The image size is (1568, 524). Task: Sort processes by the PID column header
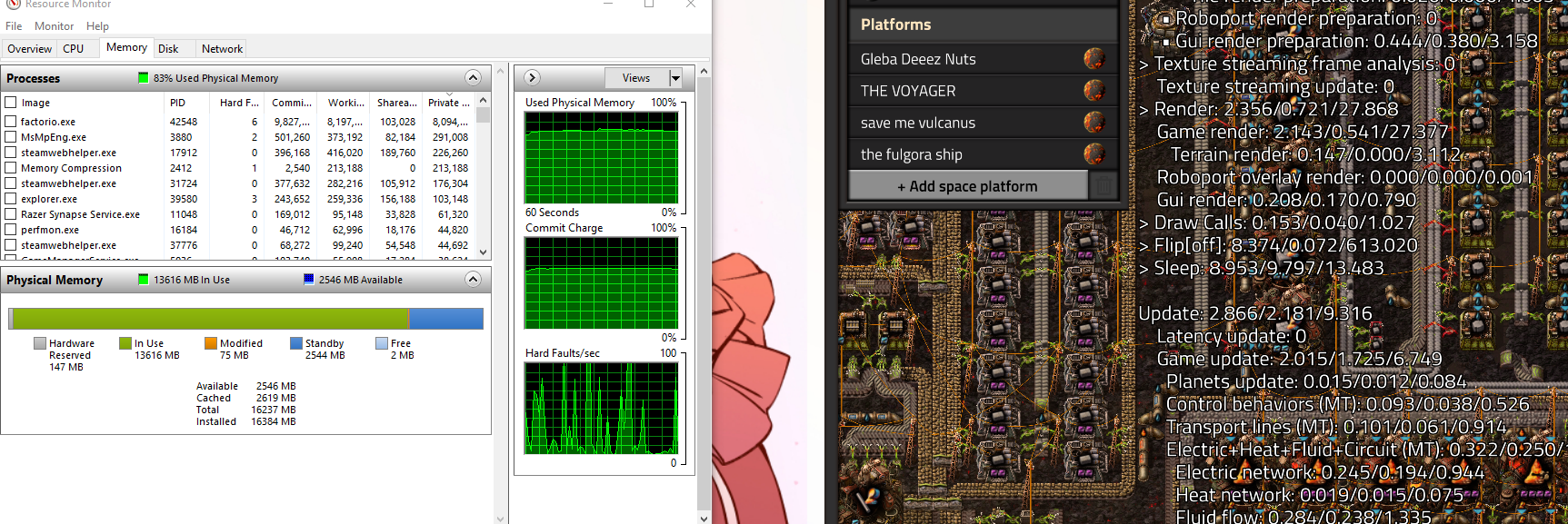pyautogui.click(x=188, y=103)
